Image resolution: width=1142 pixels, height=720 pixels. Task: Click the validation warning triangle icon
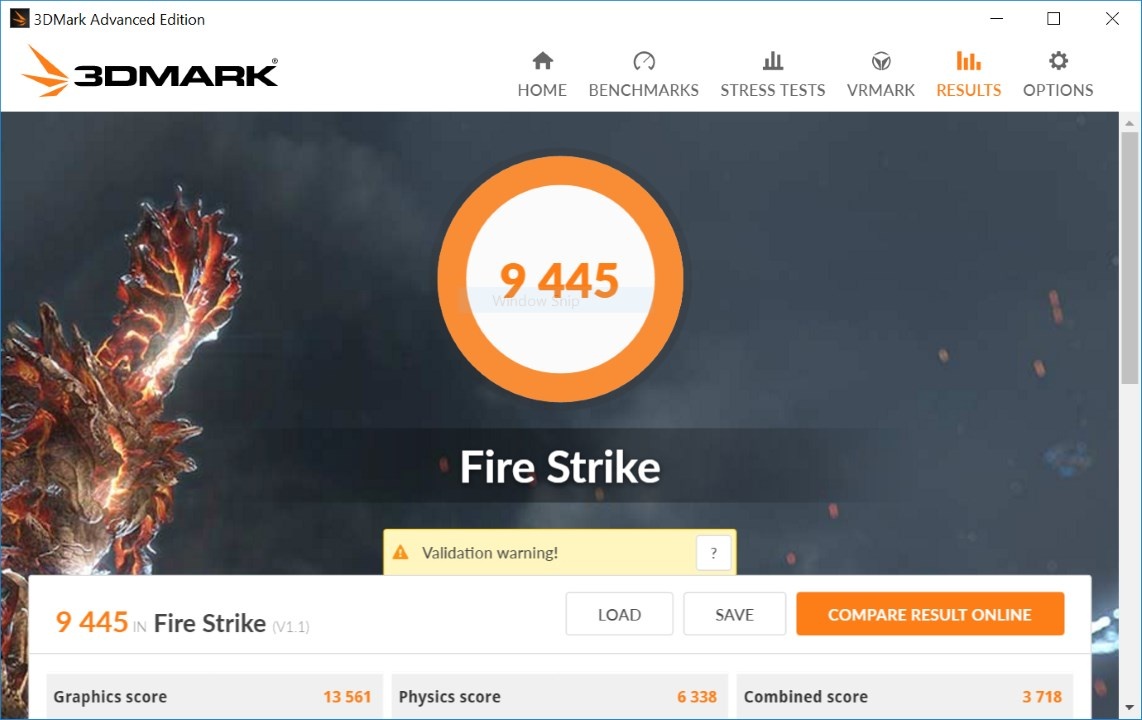point(401,553)
